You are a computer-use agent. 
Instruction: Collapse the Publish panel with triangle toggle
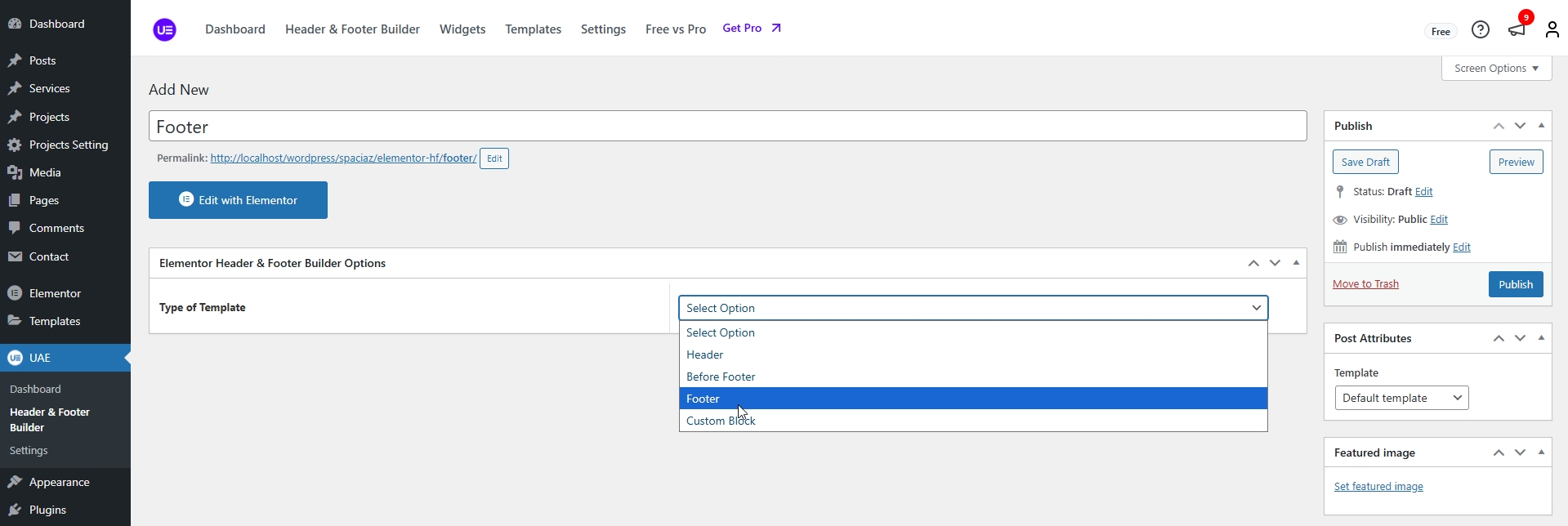tap(1541, 126)
